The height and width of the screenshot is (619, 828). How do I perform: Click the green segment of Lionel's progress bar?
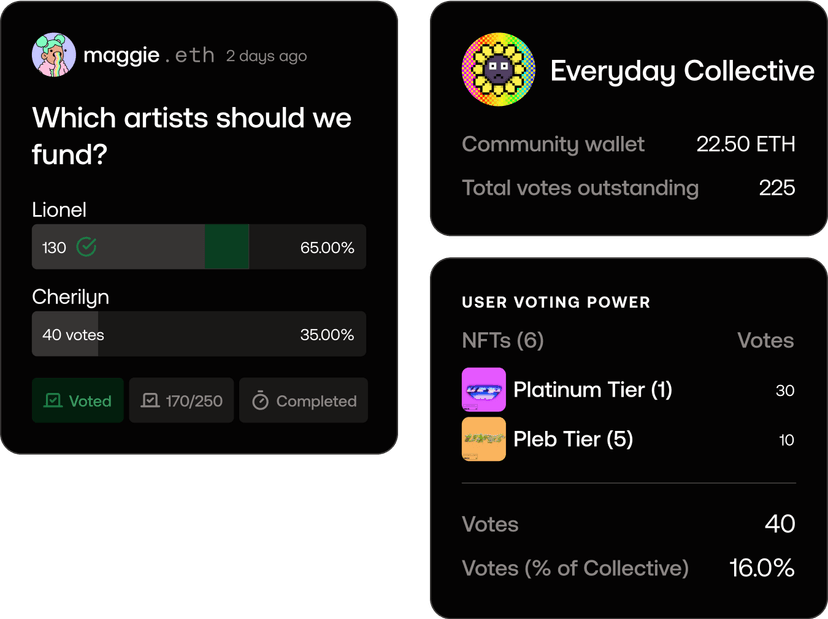227,247
